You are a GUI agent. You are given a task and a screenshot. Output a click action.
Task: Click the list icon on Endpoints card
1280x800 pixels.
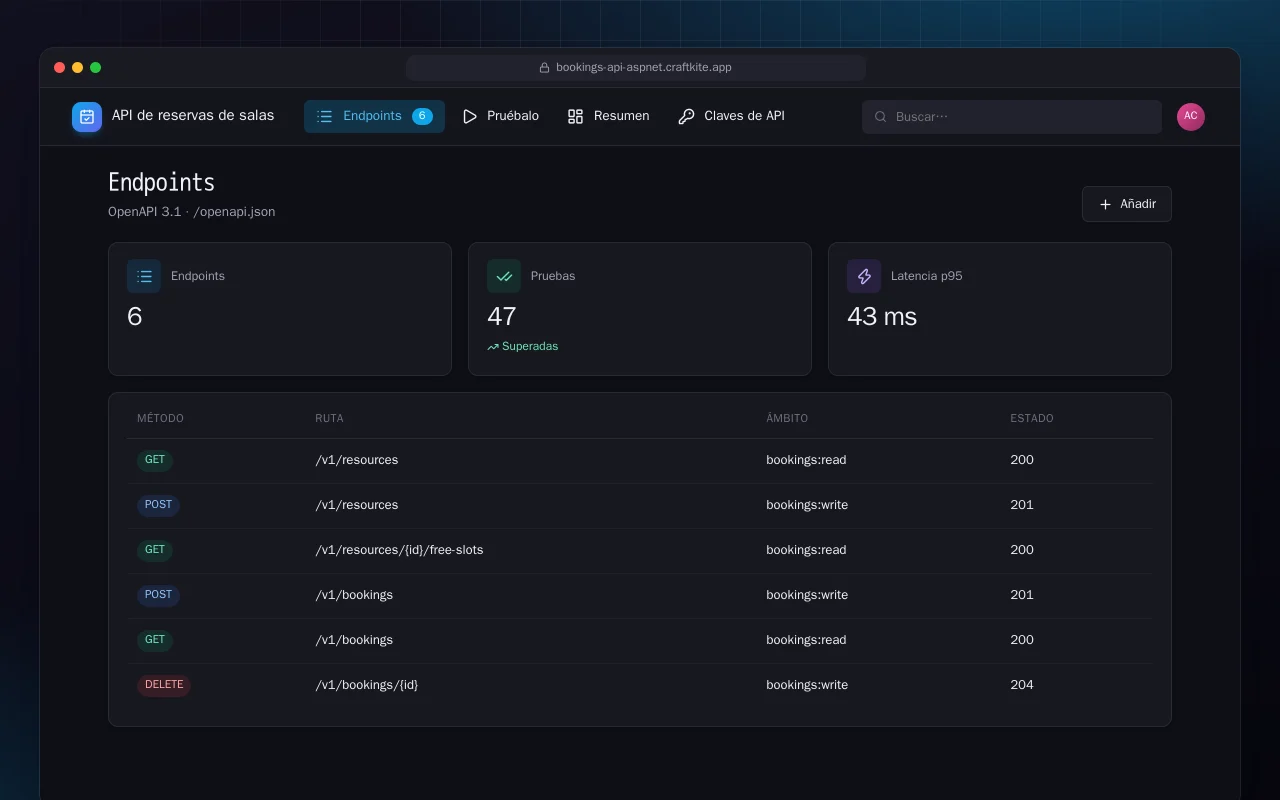click(x=144, y=276)
